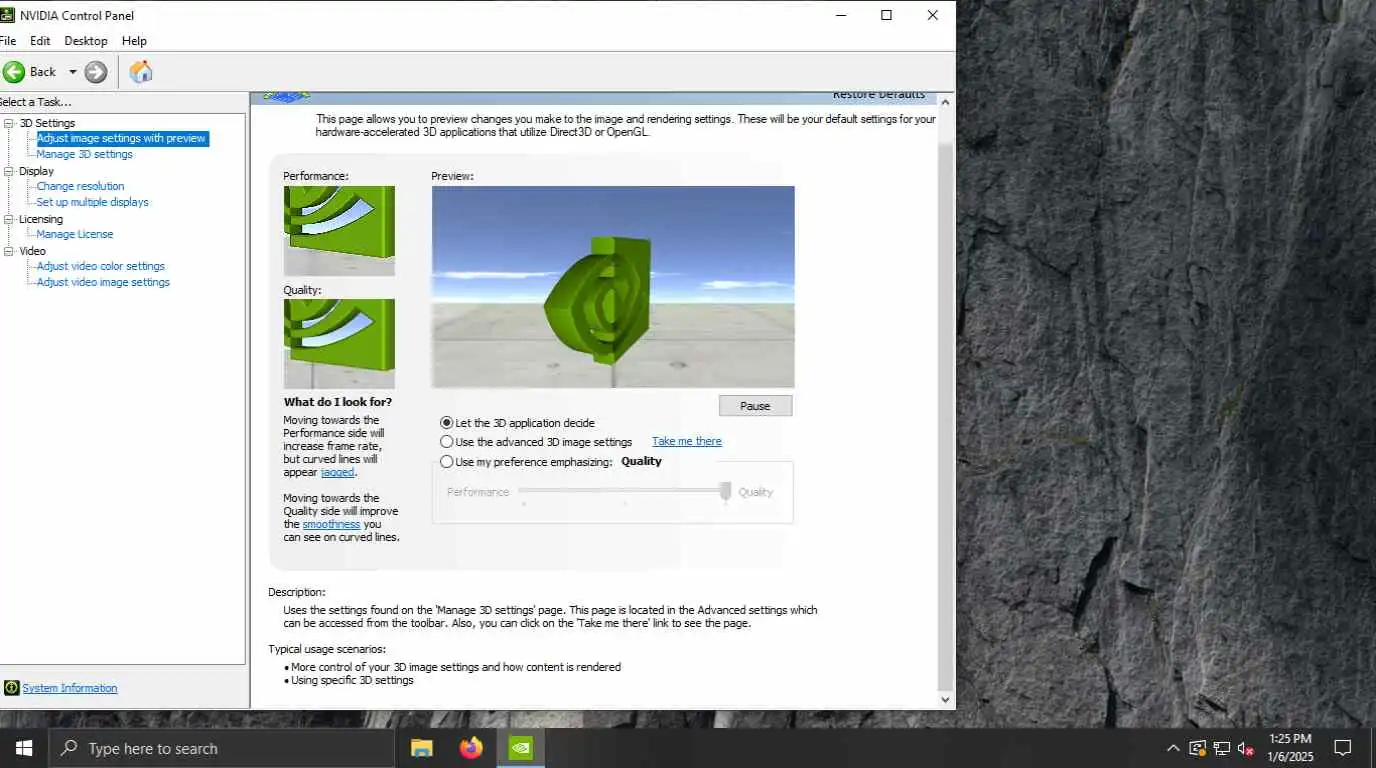Open Adjust video image settings

pyautogui.click(x=104, y=282)
